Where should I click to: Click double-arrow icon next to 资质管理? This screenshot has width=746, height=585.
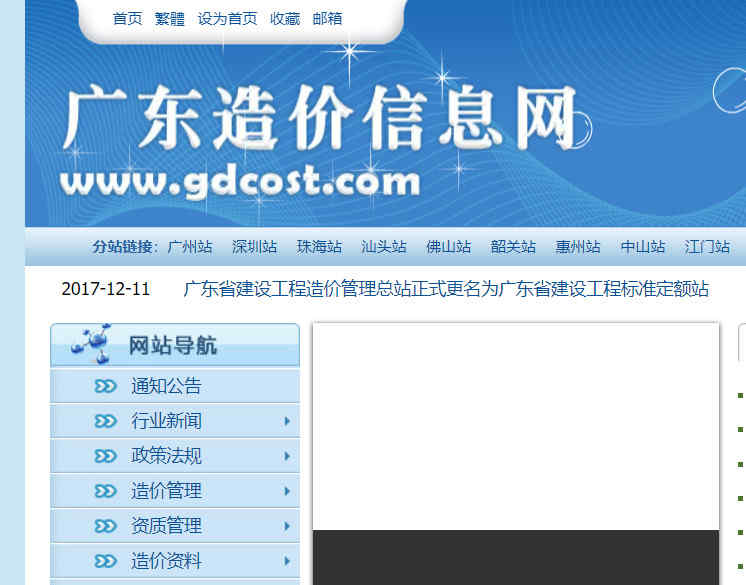[x=105, y=526]
